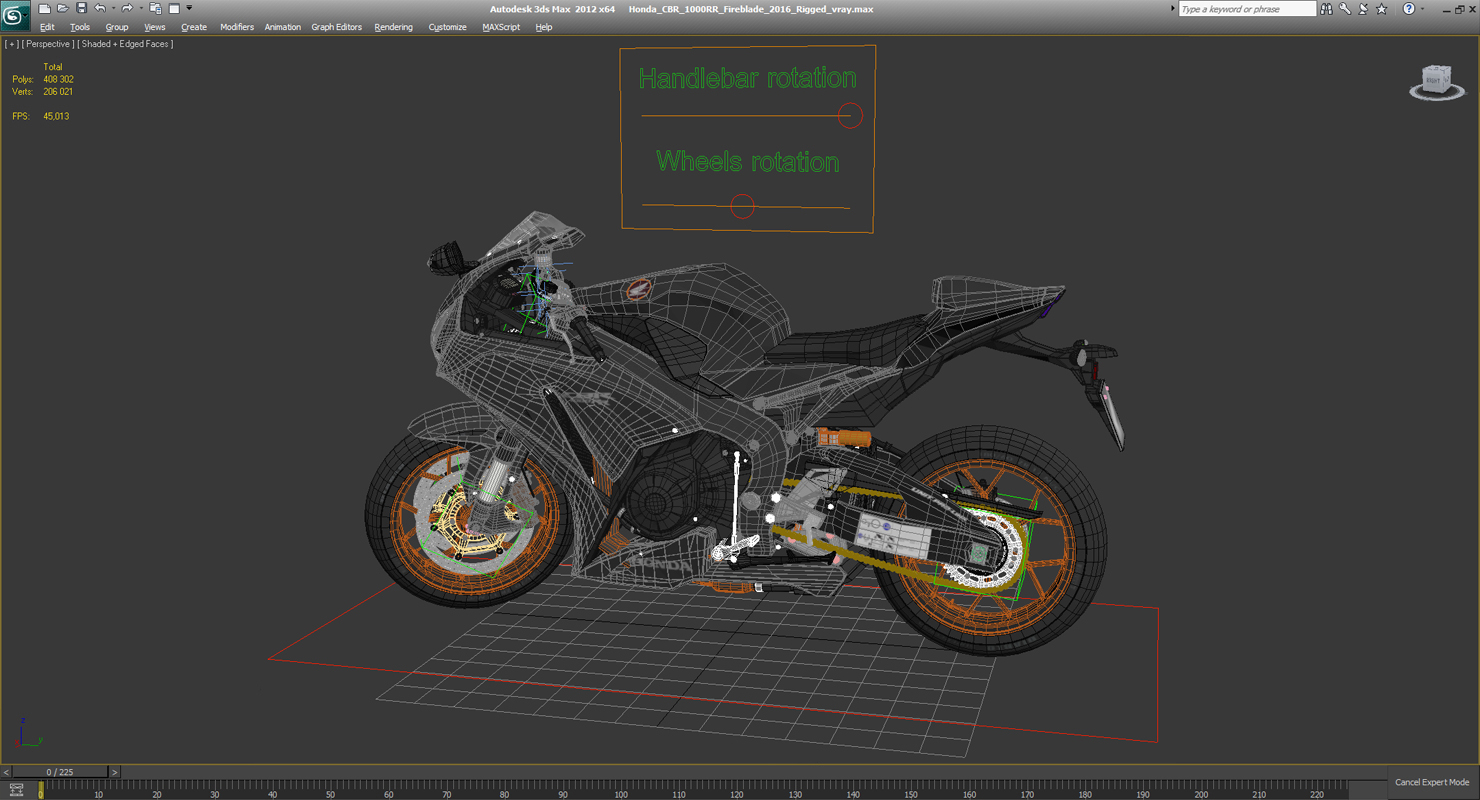
Task: Click the next frame arrow on time slider
Action: click(114, 772)
